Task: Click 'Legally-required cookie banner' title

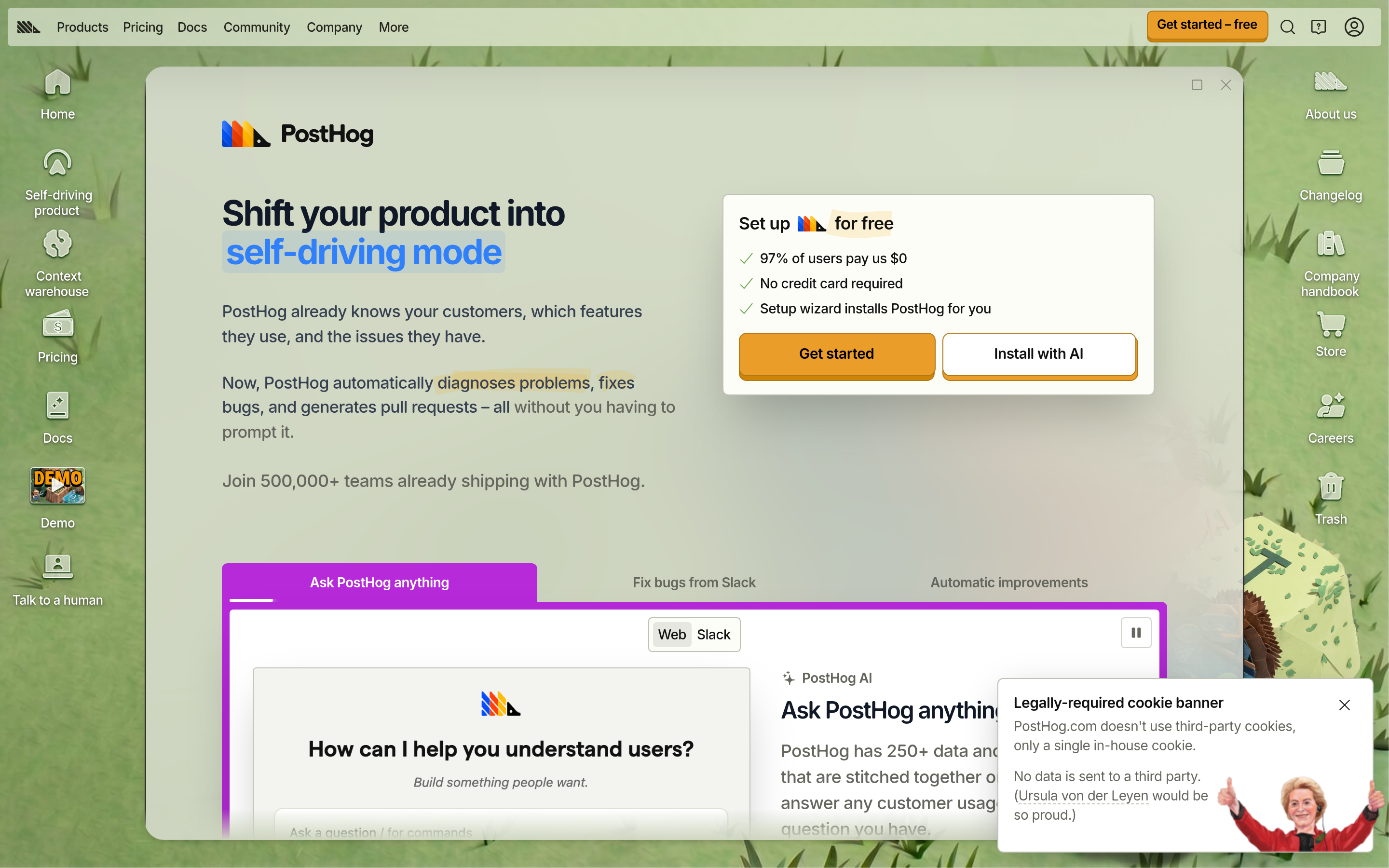Action: 1118,703
